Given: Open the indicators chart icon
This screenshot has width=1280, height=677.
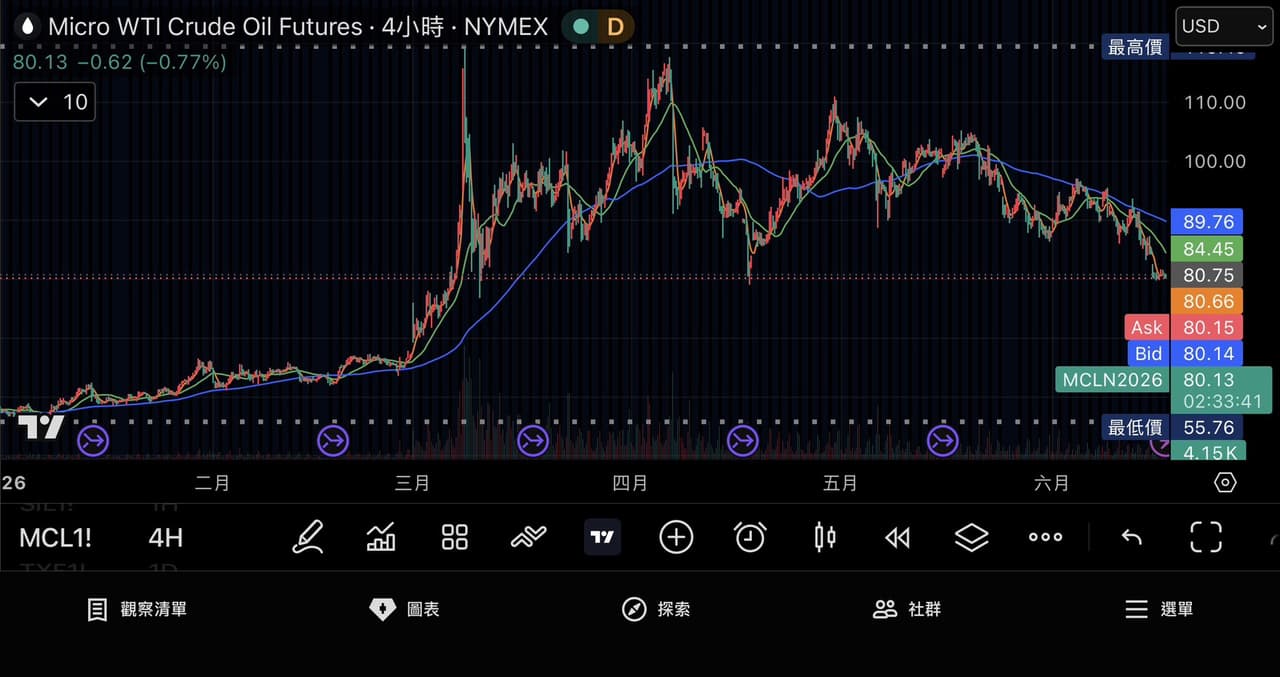Looking at the screenshot, I should 381,537.
